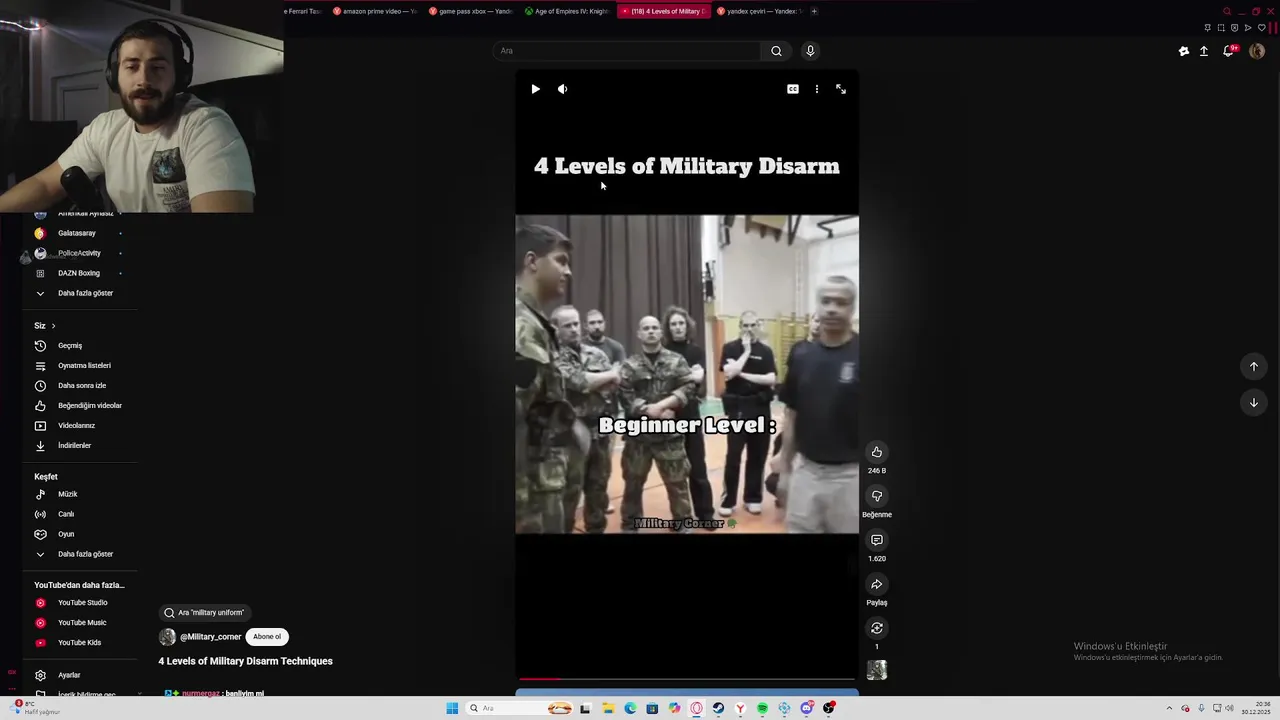
Task: Like the Short with thumbs up
Action: 877,452
